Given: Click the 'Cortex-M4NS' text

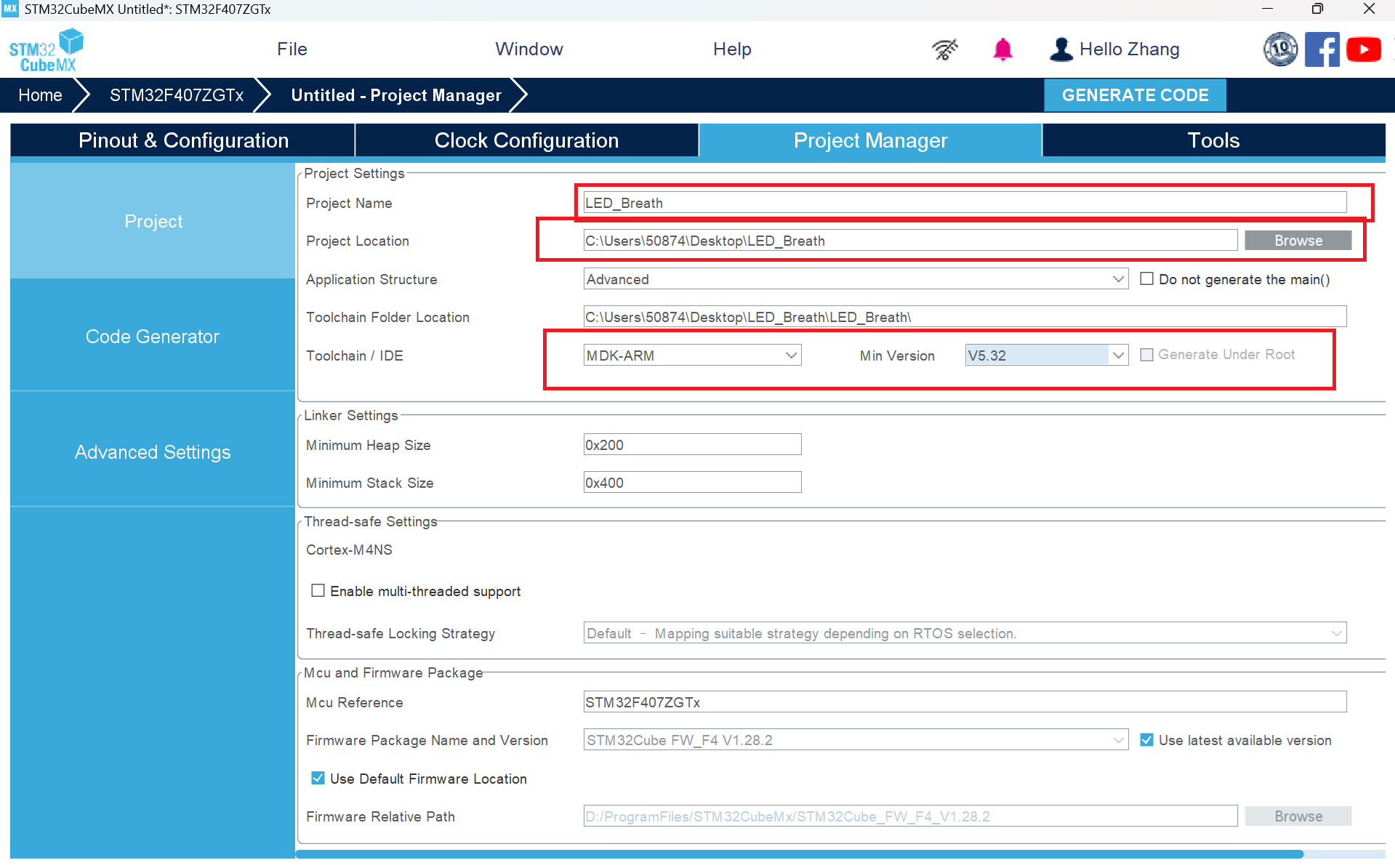Looking at the screenshot, I should [349, 550].
